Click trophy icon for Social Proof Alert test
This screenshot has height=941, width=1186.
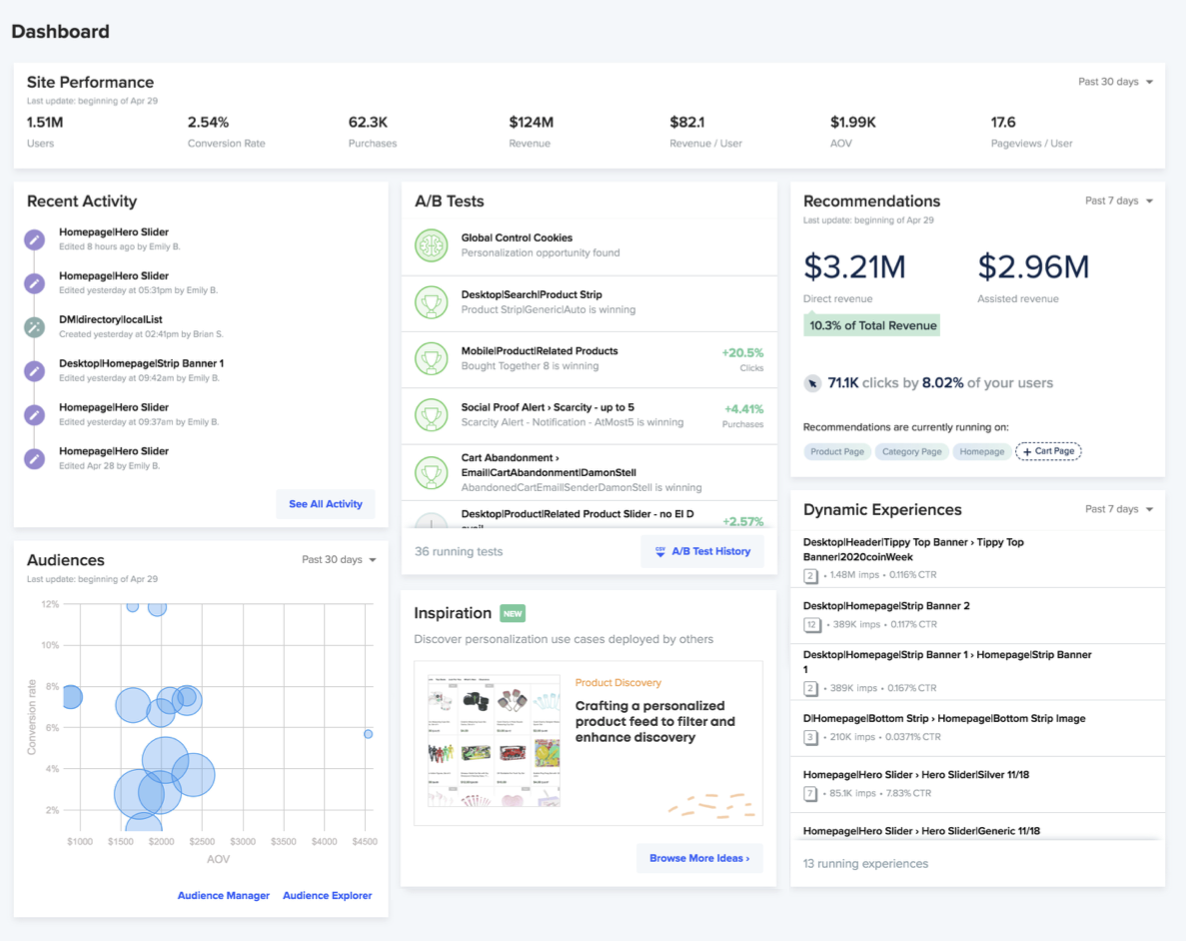[x=431, y=415]
